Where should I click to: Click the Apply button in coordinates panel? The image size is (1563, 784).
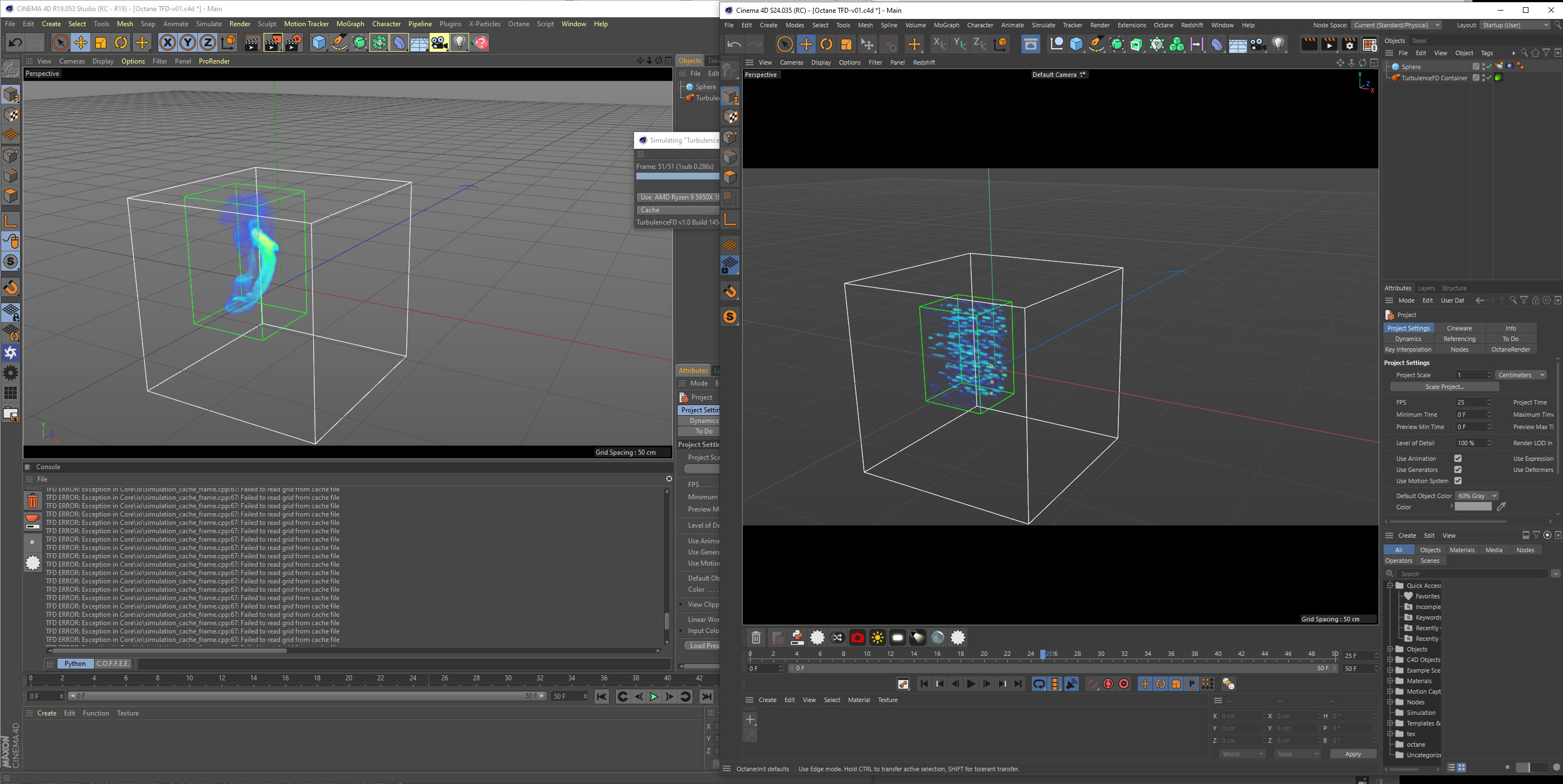(1352, 754)
